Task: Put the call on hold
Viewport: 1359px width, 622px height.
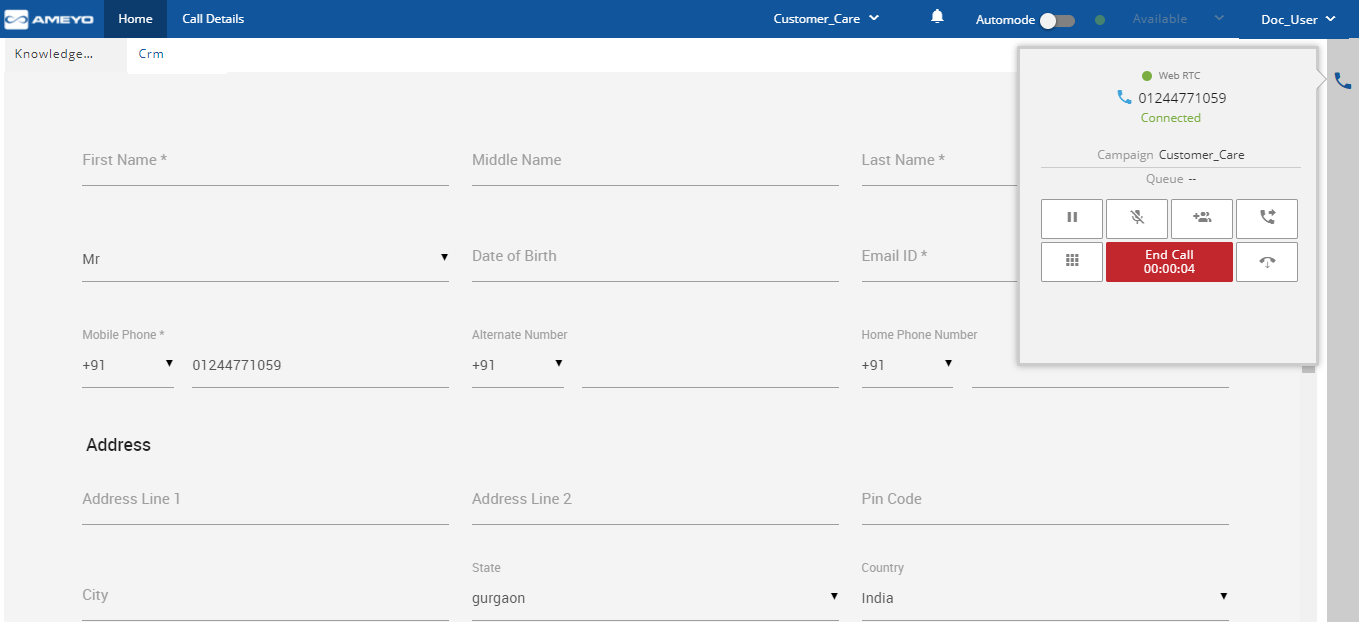Action: (1071, 218)
